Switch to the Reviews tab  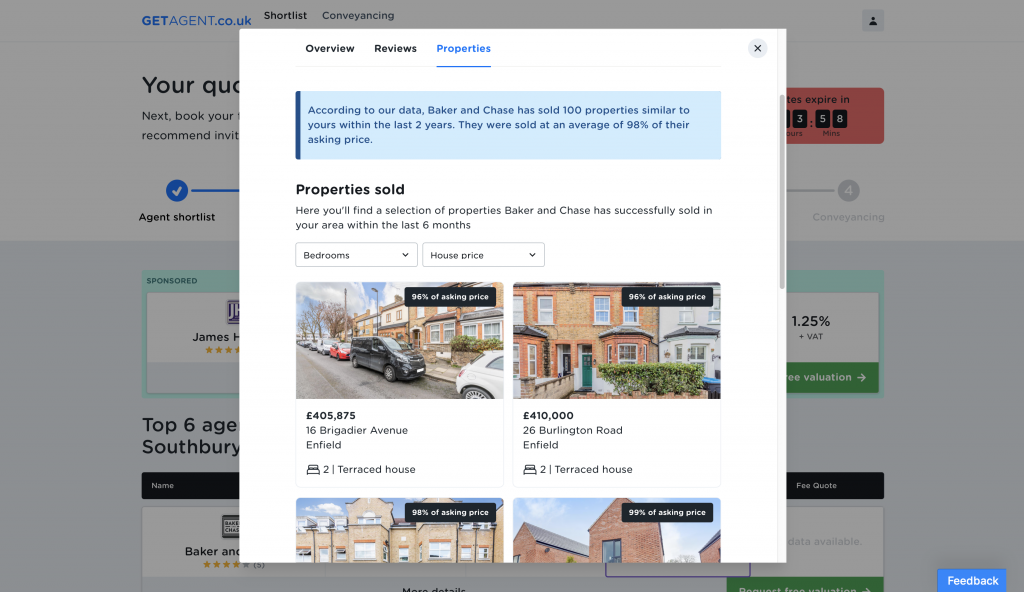(395, 49)
